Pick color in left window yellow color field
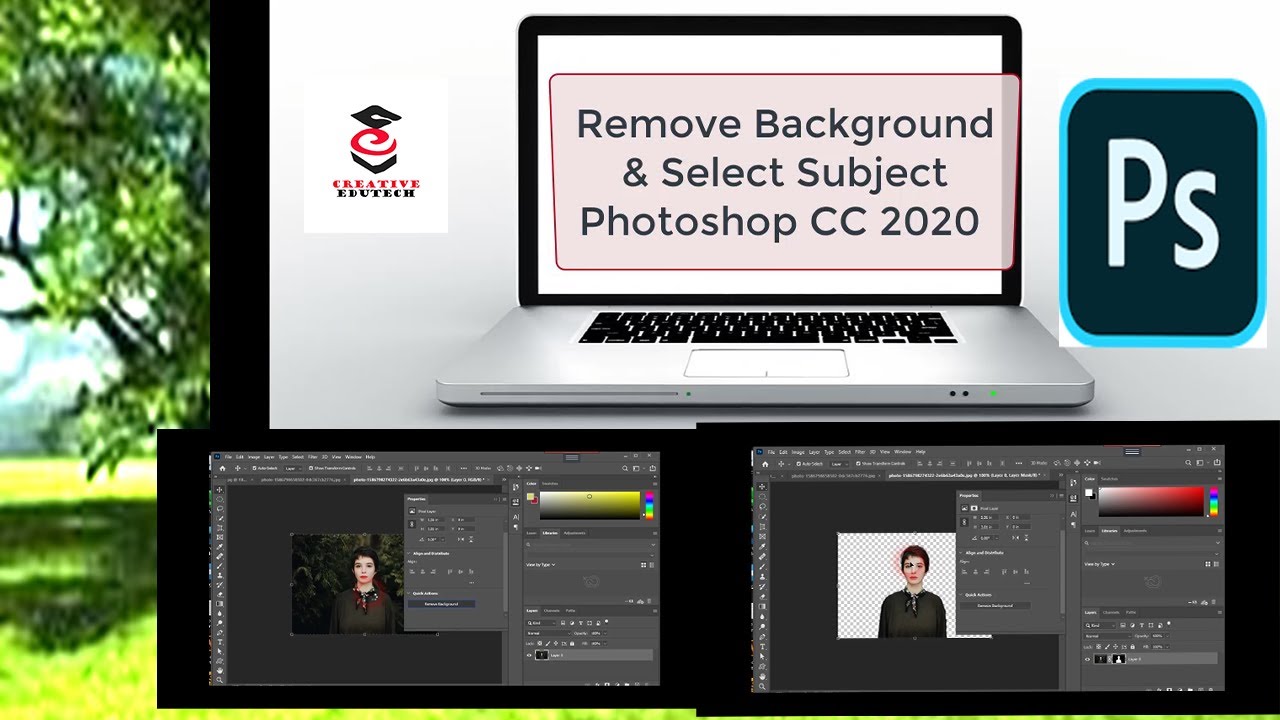Image resolution: width=1280 pixels, height=720 pixels. (589, 505)
